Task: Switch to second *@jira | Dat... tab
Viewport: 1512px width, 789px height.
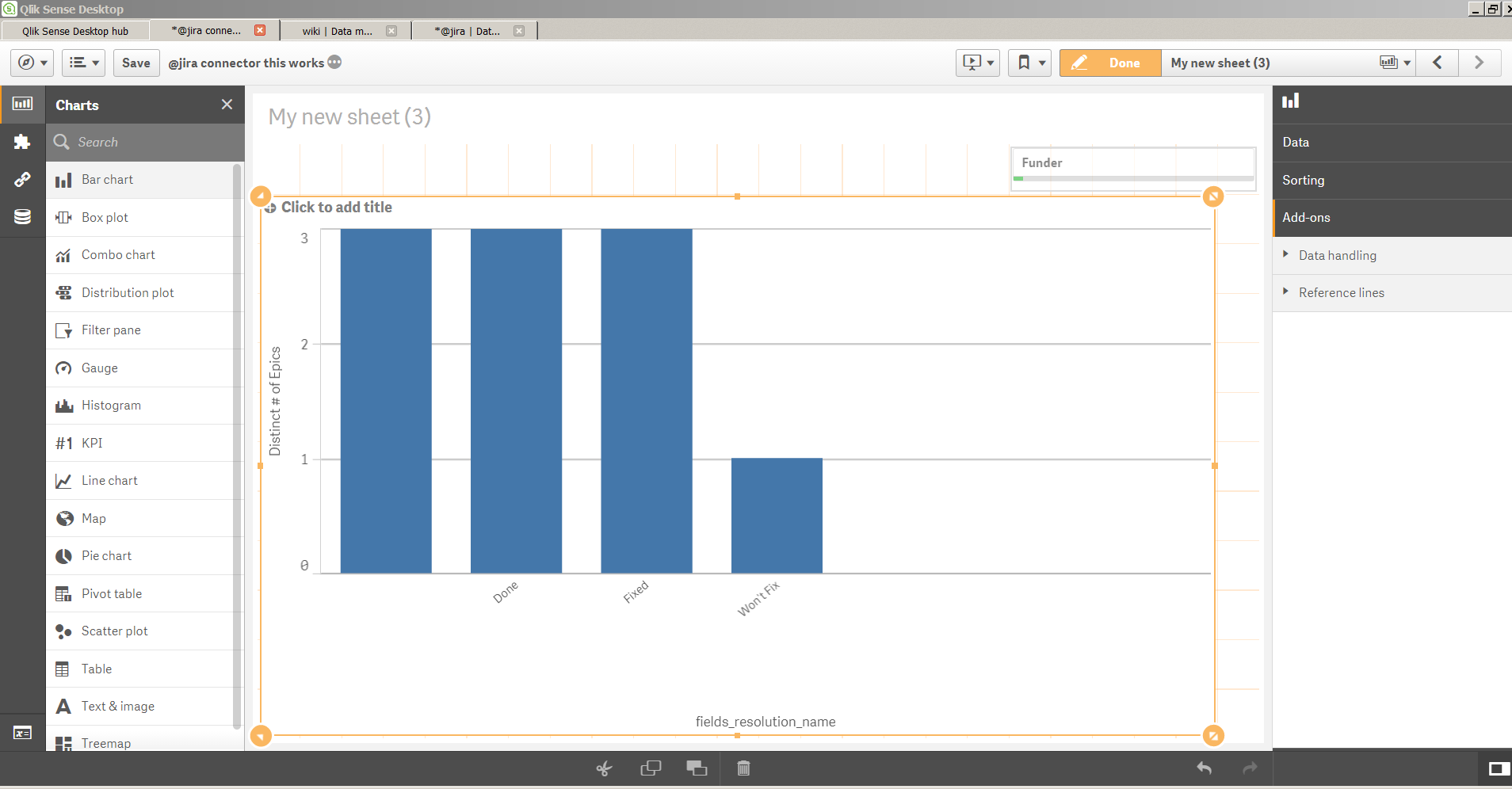Action: (467, 31)
